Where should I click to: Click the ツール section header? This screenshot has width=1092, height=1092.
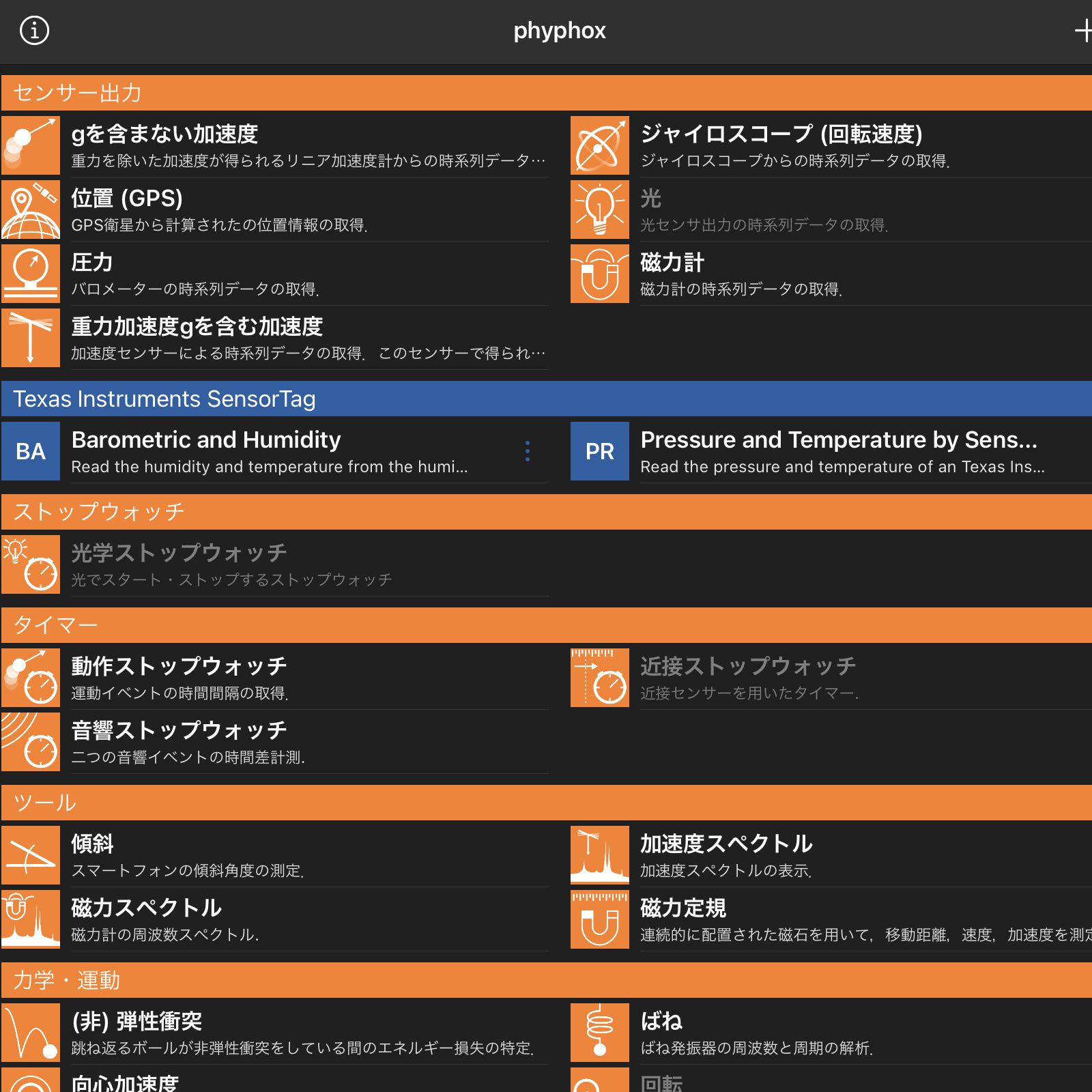(x=546, y=803)
